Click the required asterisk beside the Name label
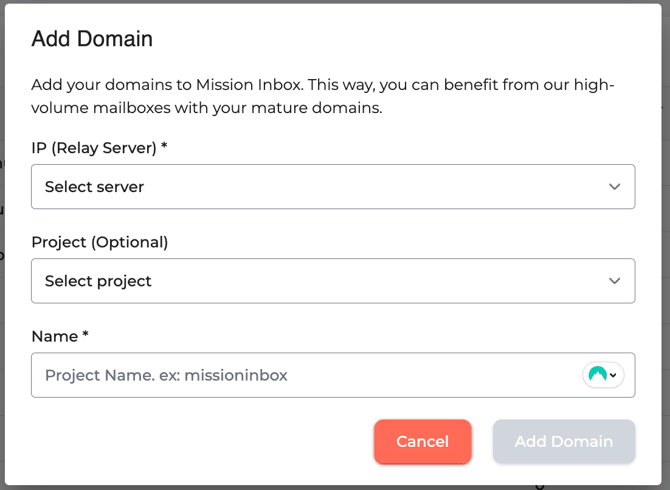 point(86,335)
